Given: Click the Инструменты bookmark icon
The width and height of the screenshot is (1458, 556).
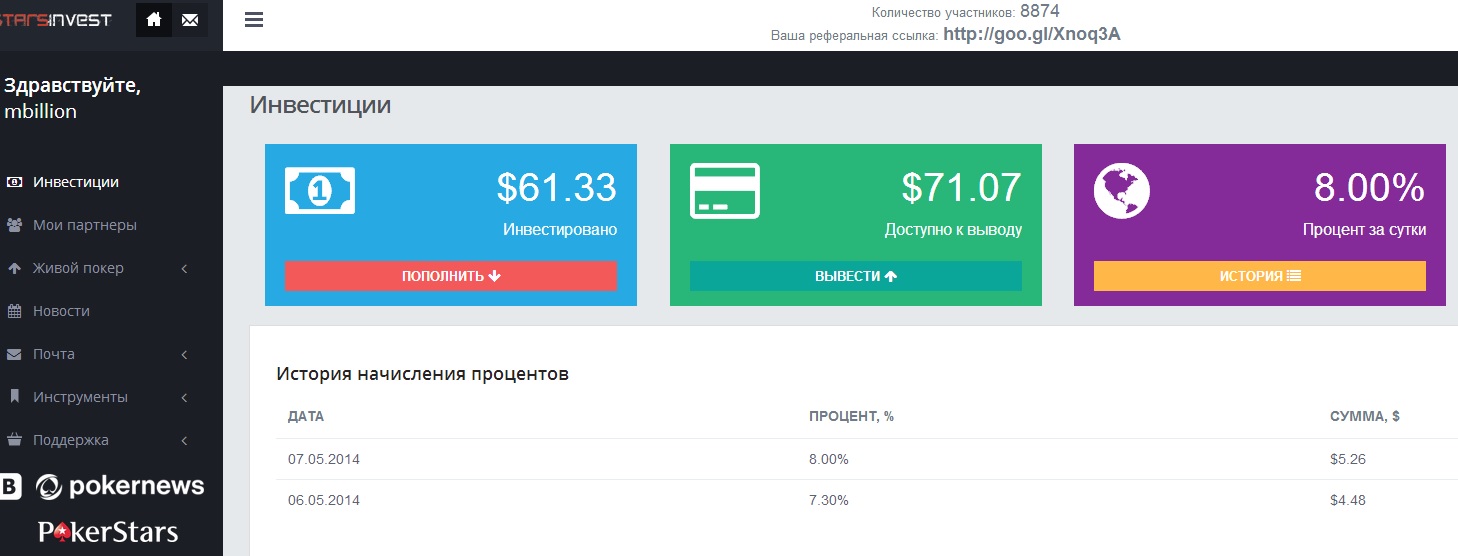Looking at the screenshot, I should [x=14, y=397].
